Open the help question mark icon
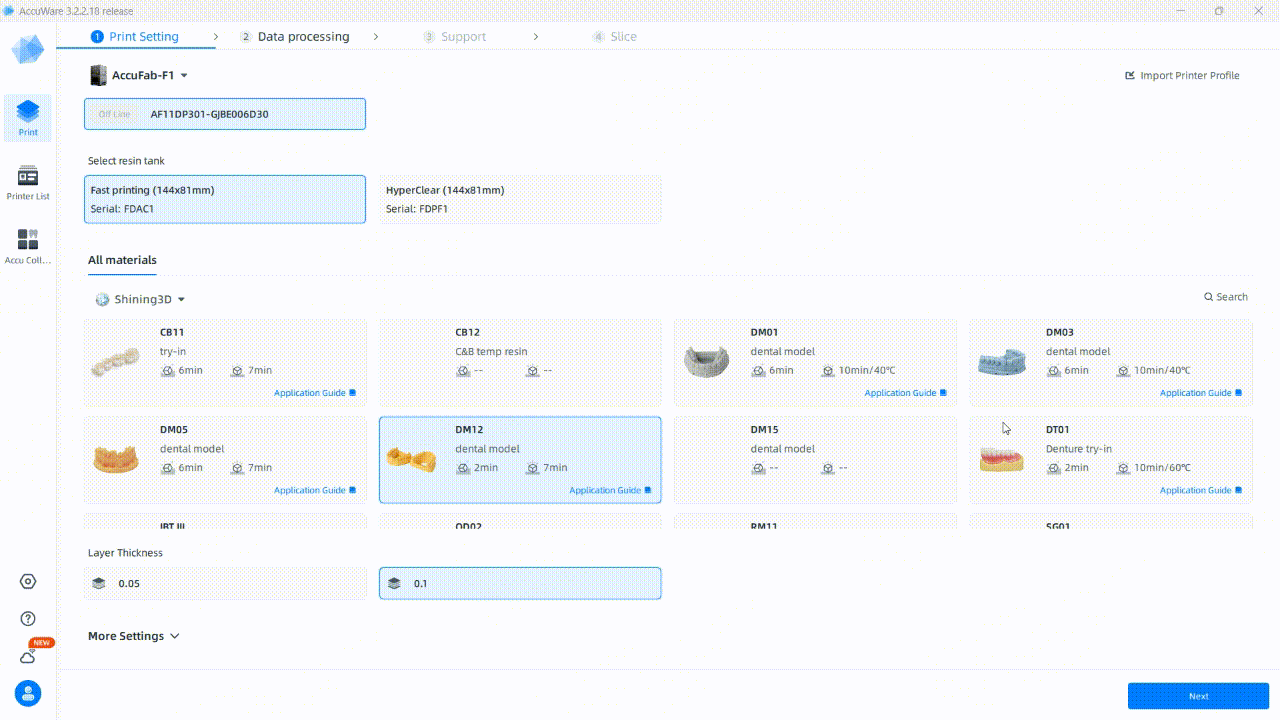The image size is (1280, 720). click(x=28, y=619)
